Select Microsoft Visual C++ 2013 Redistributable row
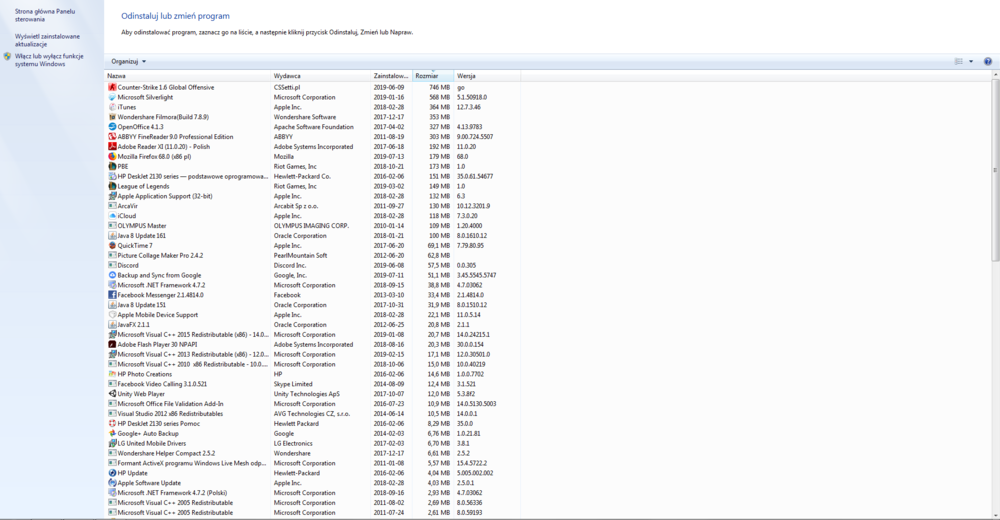Image resolution: width=1000 pixels, height=520 pixels. click(312, 354)
